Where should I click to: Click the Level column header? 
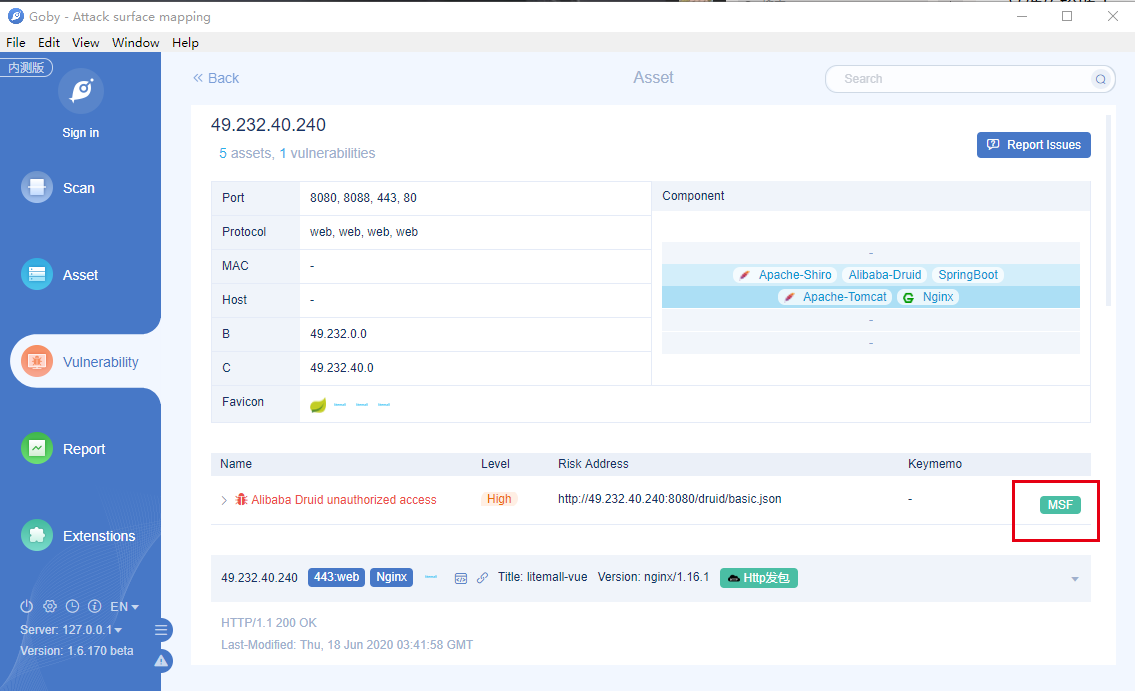495,464
